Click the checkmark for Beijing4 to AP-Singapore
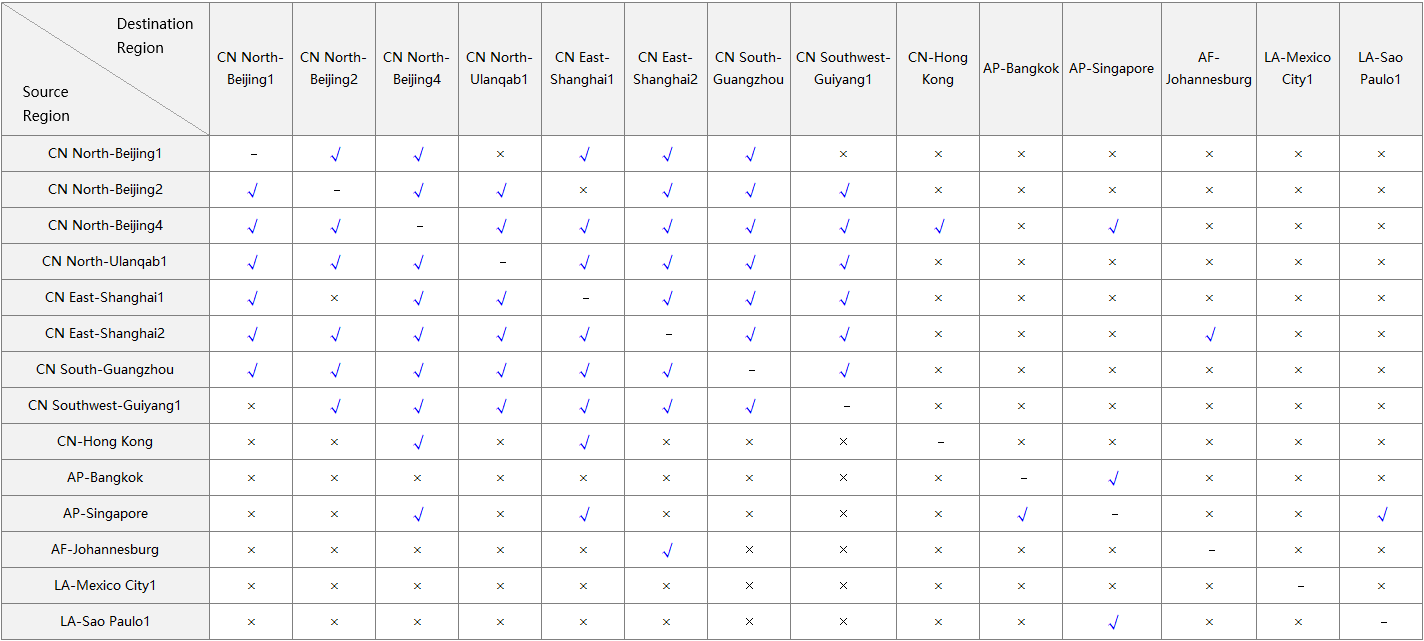Viewport: 1424px width, 641px height. tap(1113, 226)
